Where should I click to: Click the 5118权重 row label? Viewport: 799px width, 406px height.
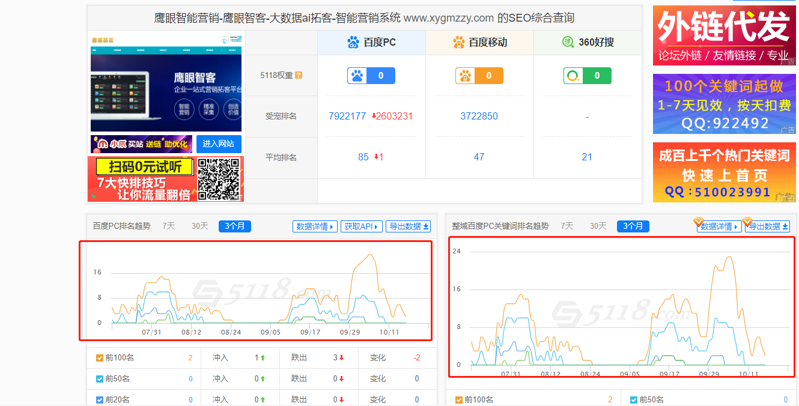[277, 75]
